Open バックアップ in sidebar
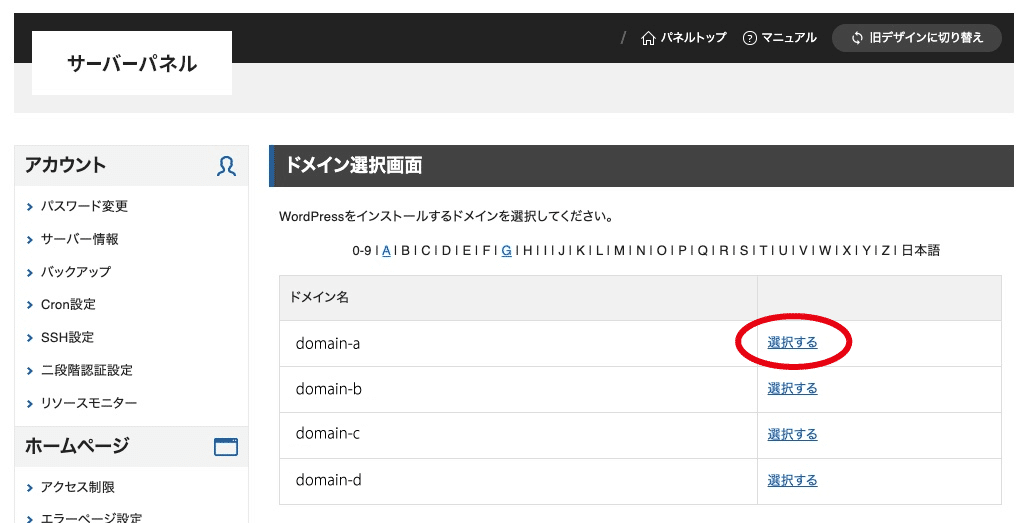The image size is (1017, 523). [x=76, y=272]
